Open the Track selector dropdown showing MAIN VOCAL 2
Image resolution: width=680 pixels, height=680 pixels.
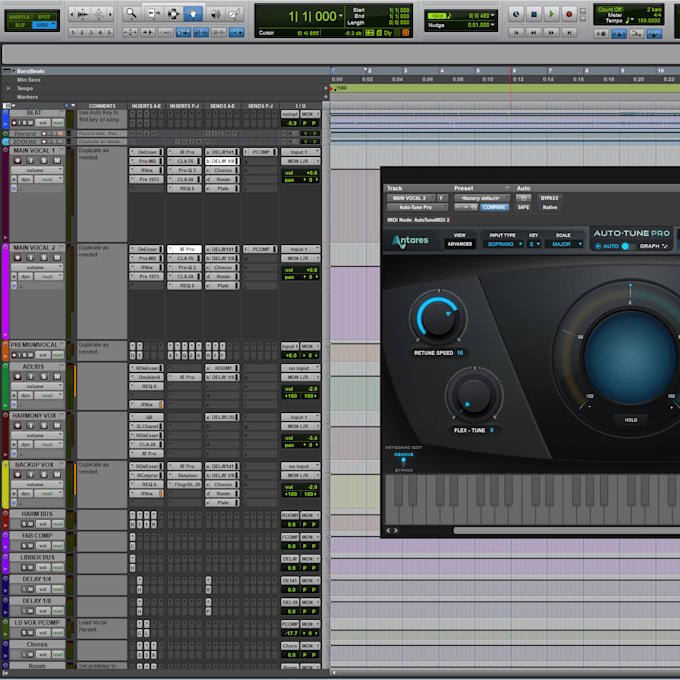pos(410,198)
